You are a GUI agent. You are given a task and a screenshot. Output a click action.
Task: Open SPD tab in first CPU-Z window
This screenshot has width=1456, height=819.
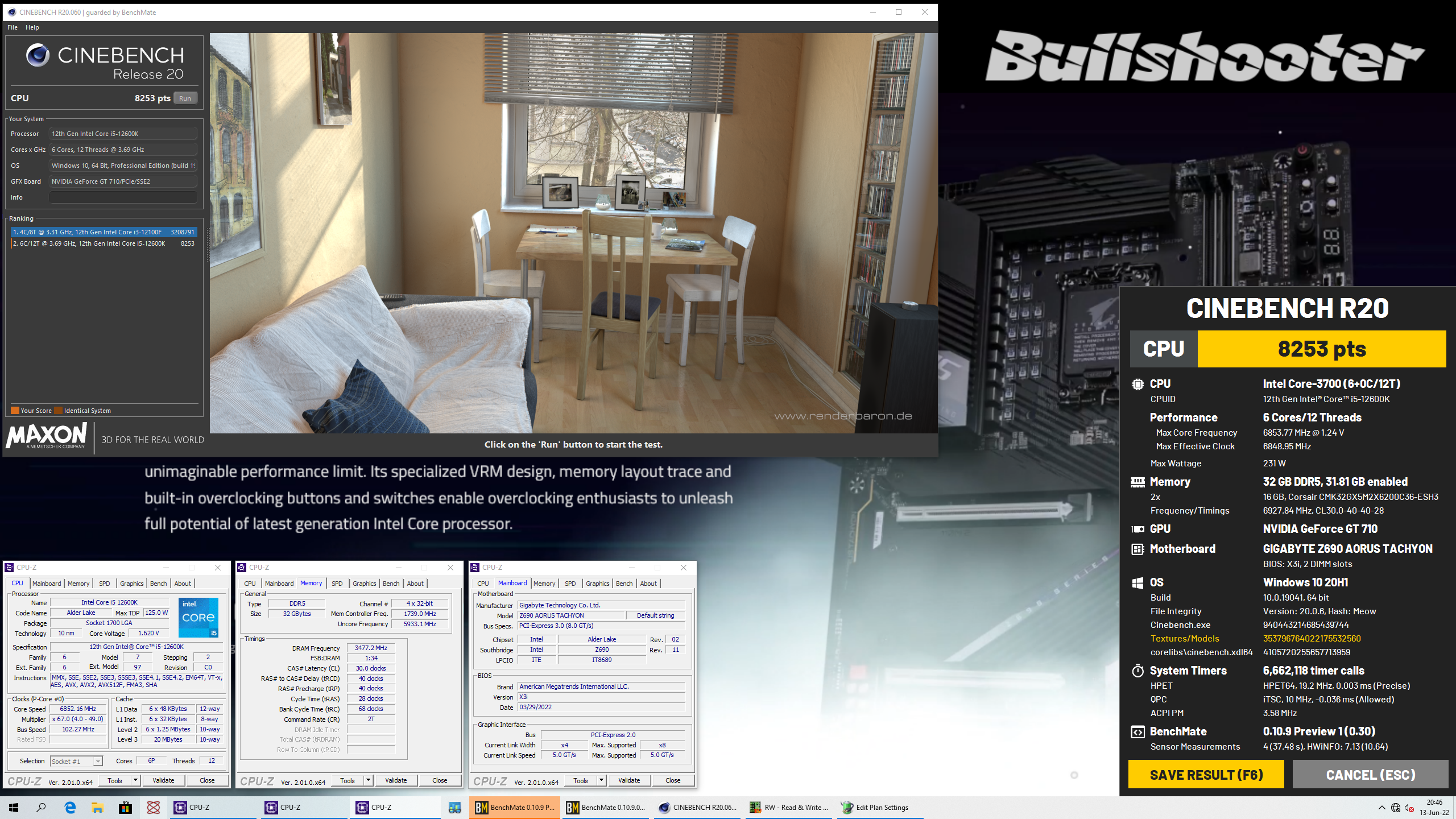pyautogui.click(x=105, y=584)
